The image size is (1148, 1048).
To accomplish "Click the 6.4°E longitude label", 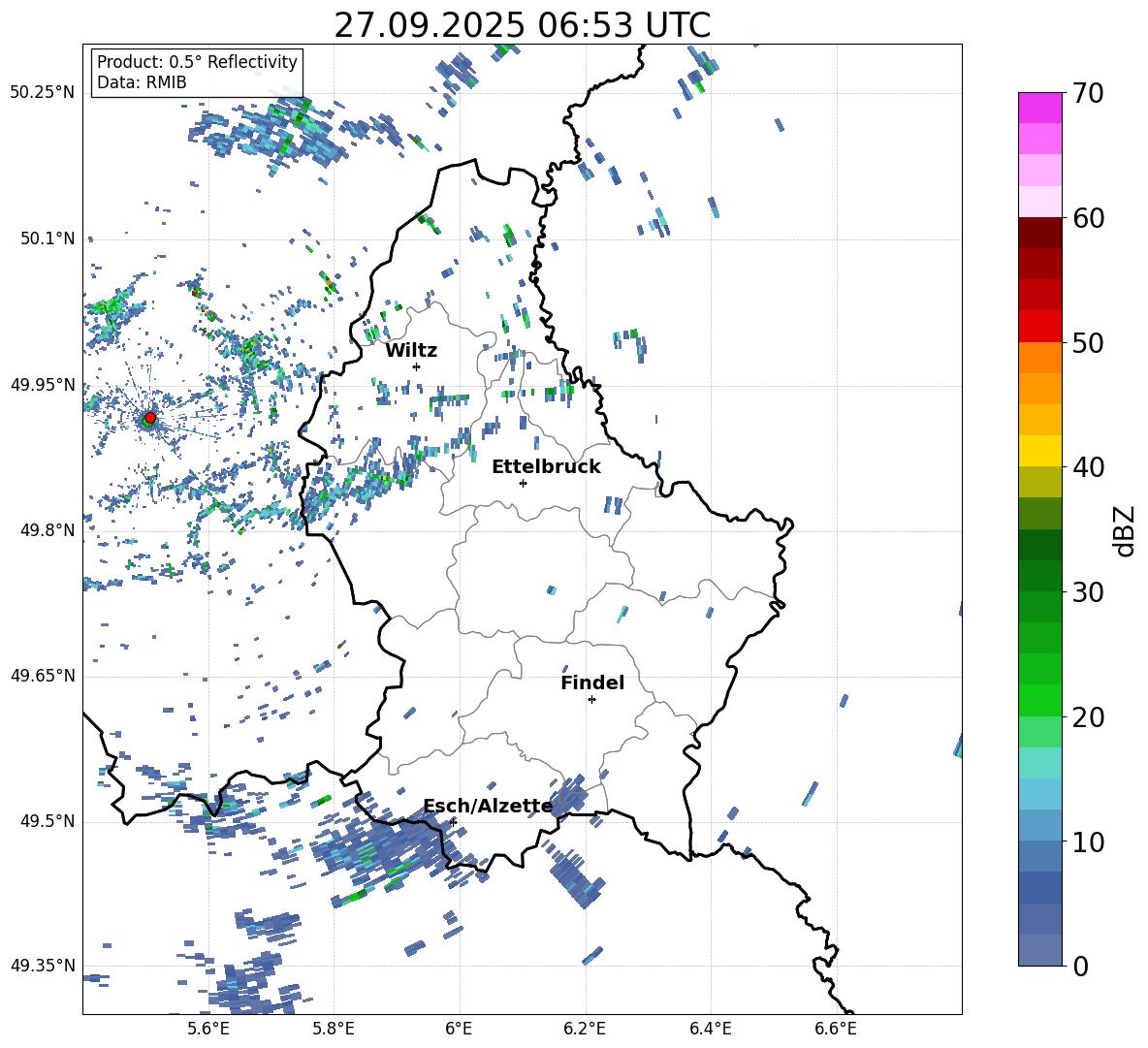I will point(711,1029).
